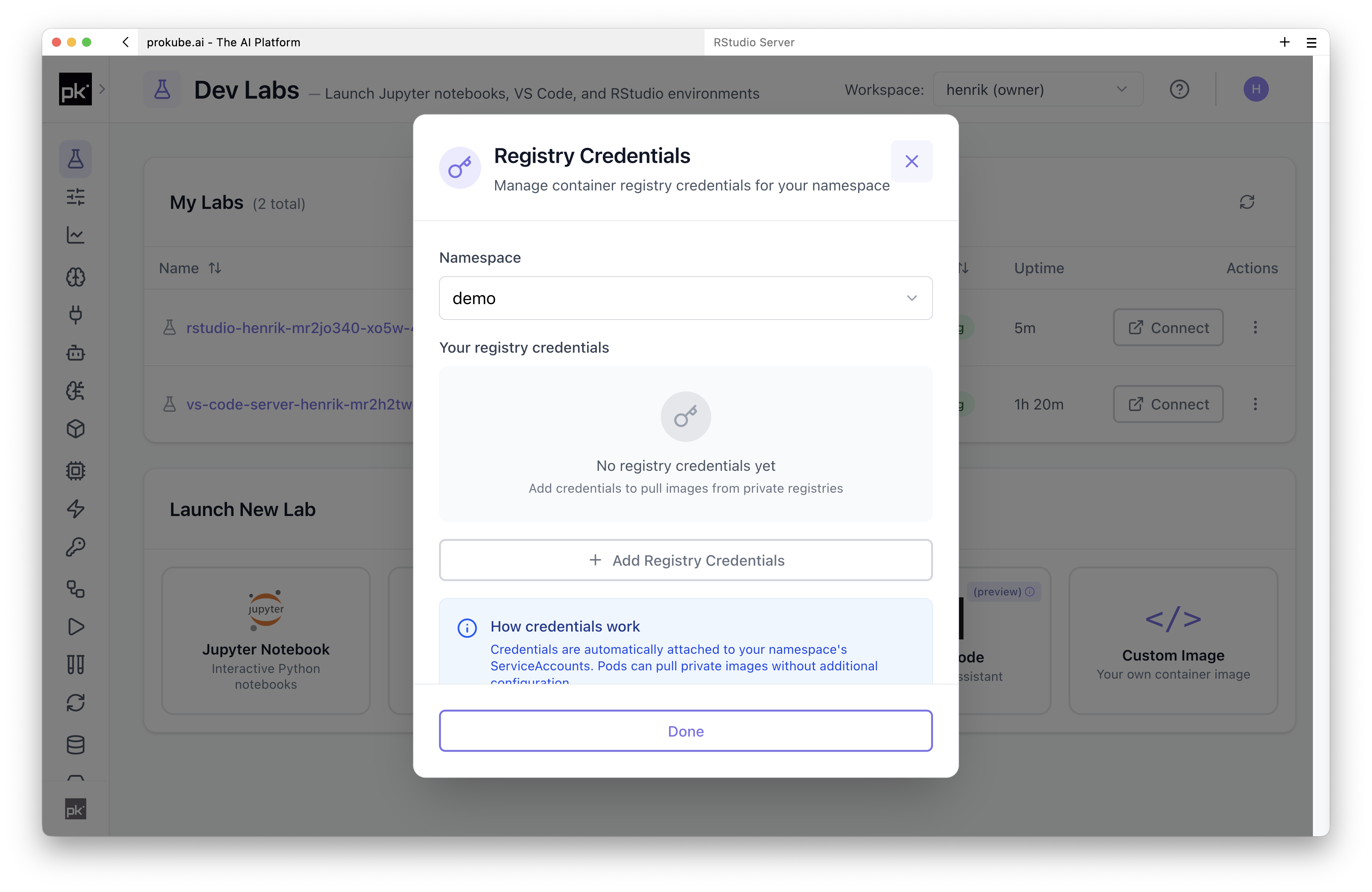Open the test tubes sidebar icon
The width and height of the screenshot is (1372, 892).
tap(76, 665)
